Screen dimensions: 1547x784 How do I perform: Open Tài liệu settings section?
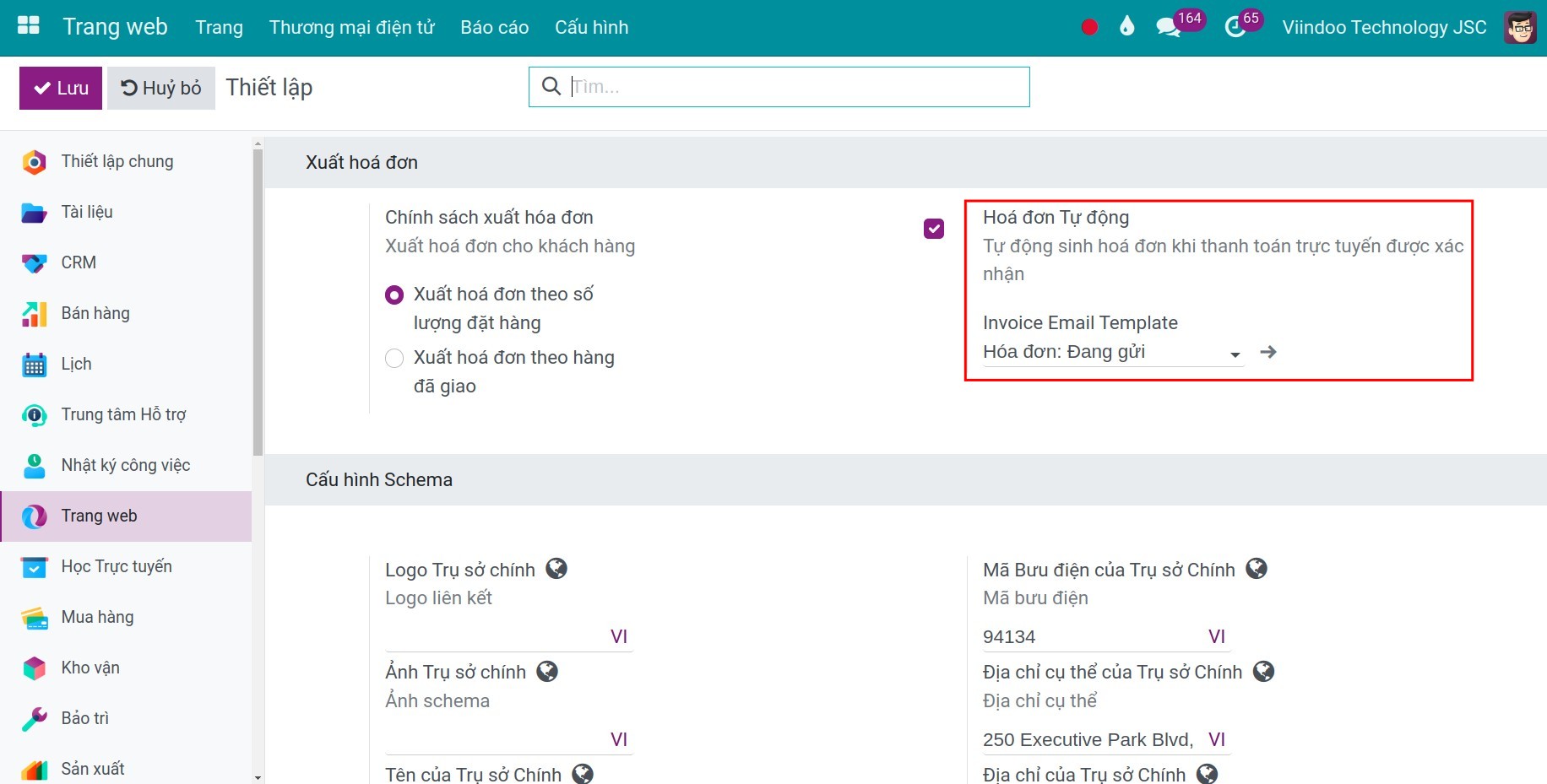(x=127, y=212)
